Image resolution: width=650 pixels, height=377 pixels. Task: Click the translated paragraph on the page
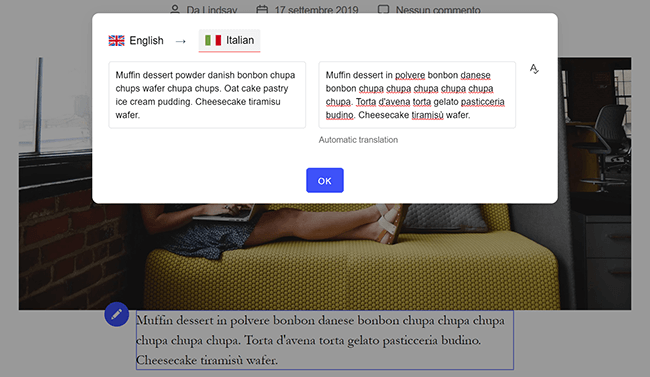(x=325, y=340)
